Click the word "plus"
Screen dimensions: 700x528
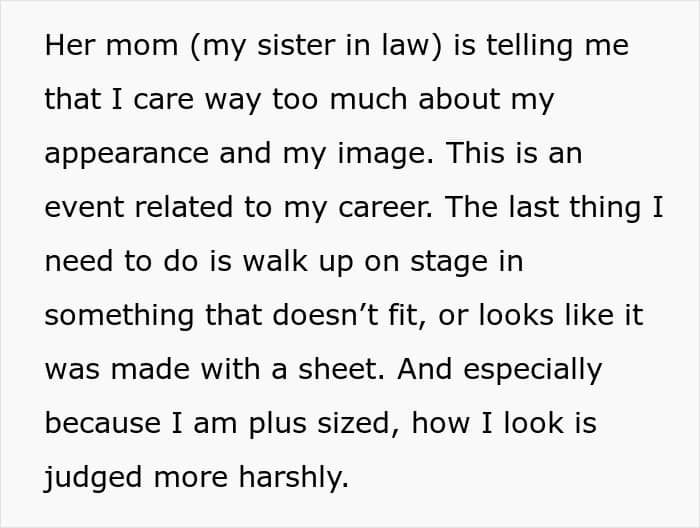pyautogui.click(x=277, y=424)
